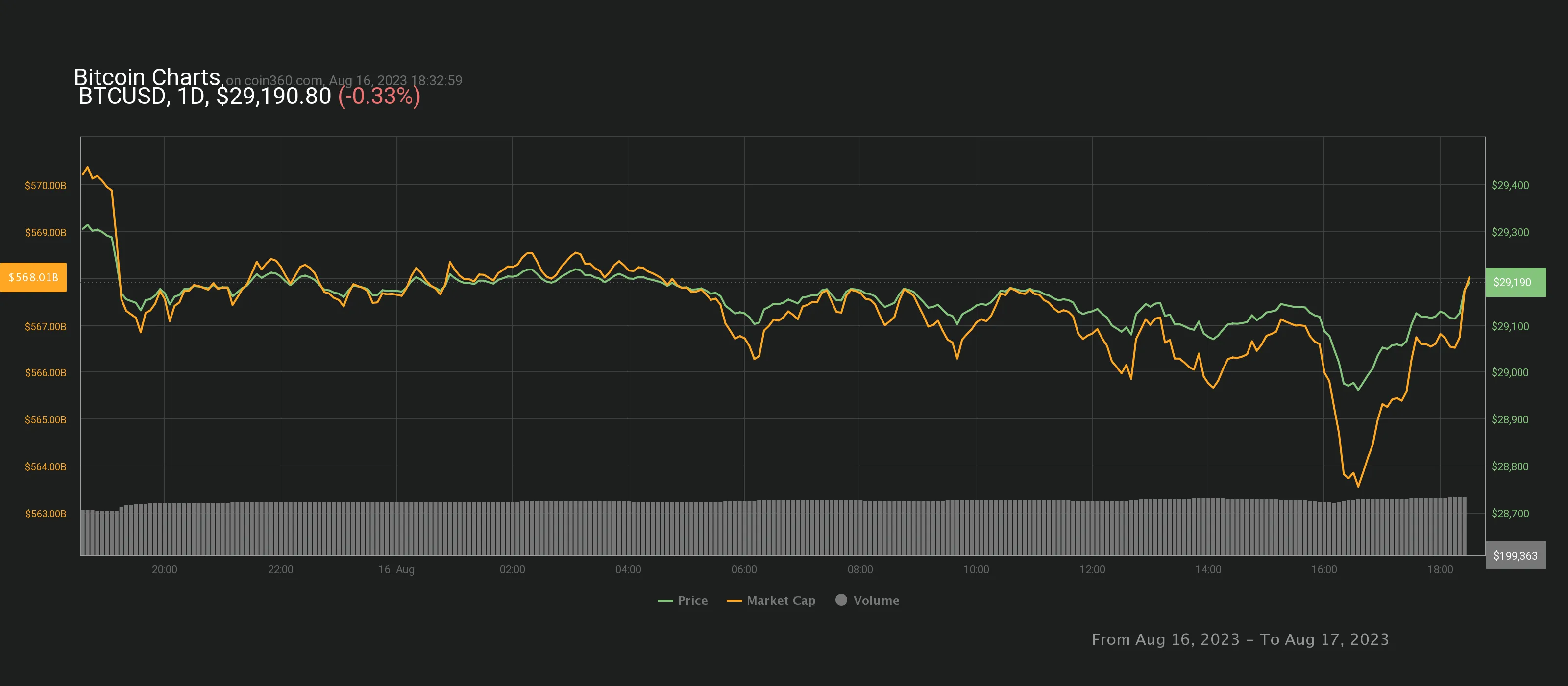The image size is (1568, 686).
Task: Click the BTCUSD, 1D, $29,190.80 subtitle
Action: [x=205, y=96]
